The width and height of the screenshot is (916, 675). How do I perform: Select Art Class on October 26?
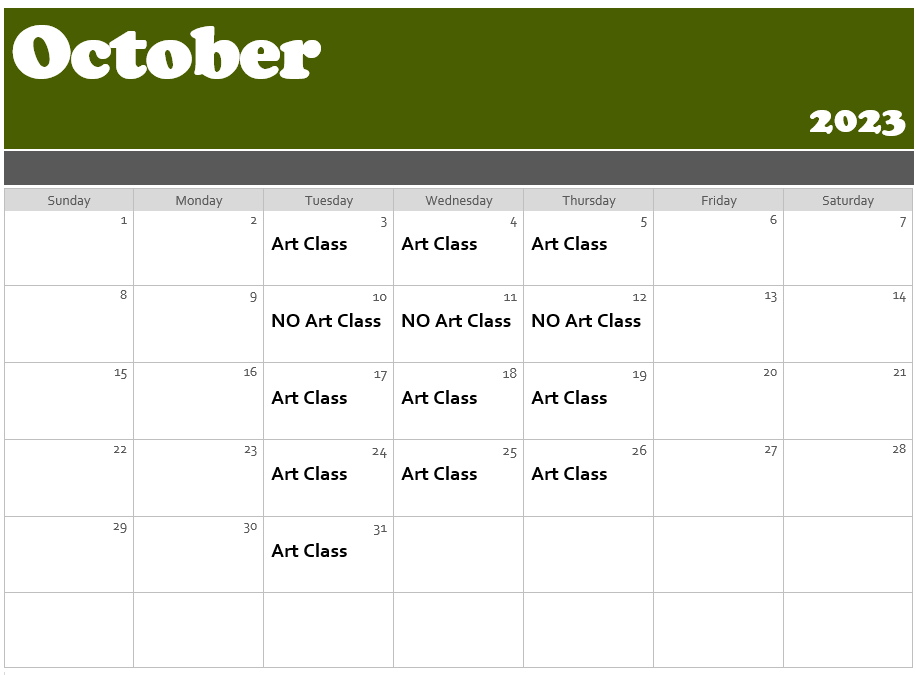point(569,474)
